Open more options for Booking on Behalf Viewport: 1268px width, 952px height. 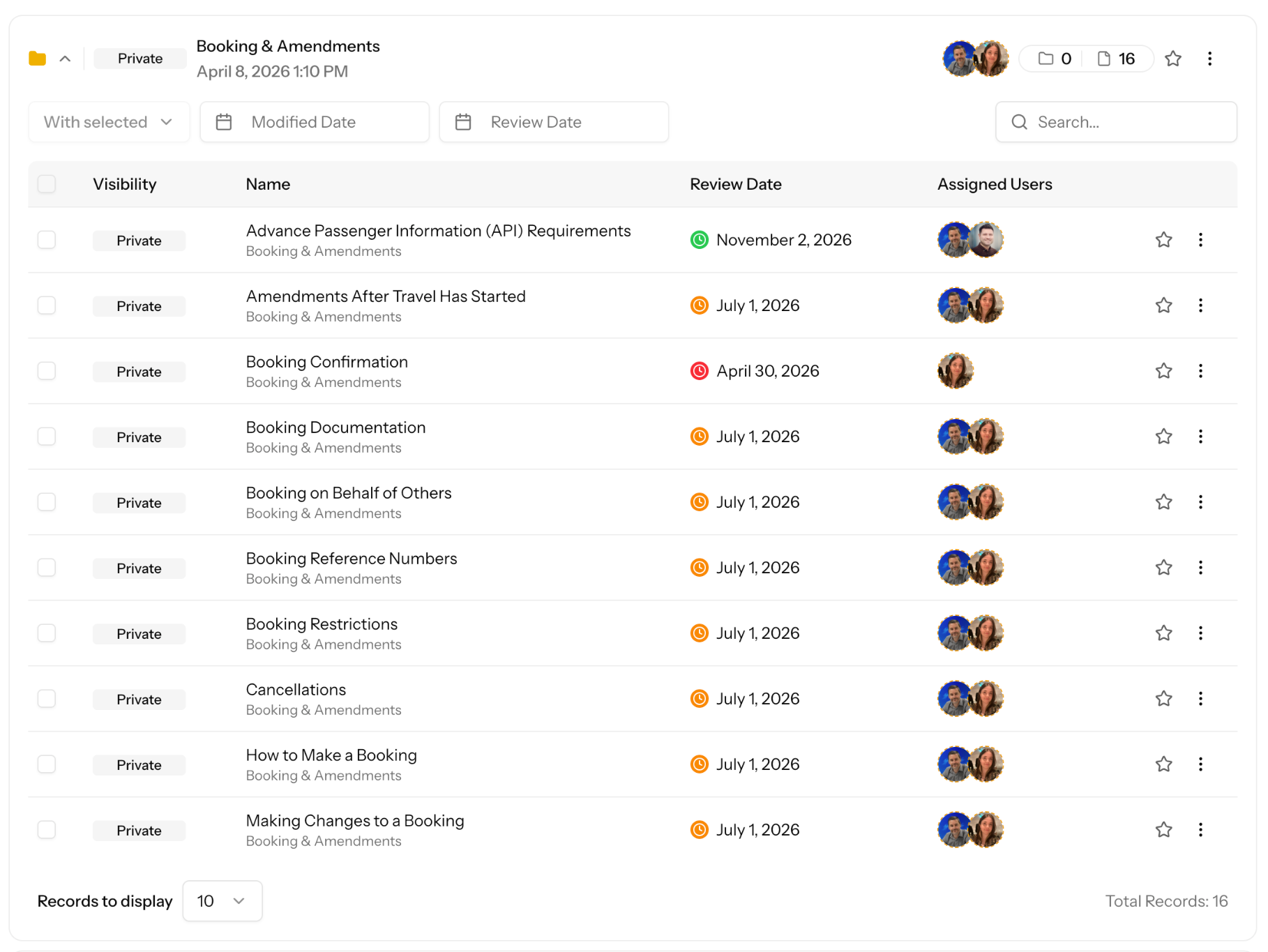(x=1200, y=502)
